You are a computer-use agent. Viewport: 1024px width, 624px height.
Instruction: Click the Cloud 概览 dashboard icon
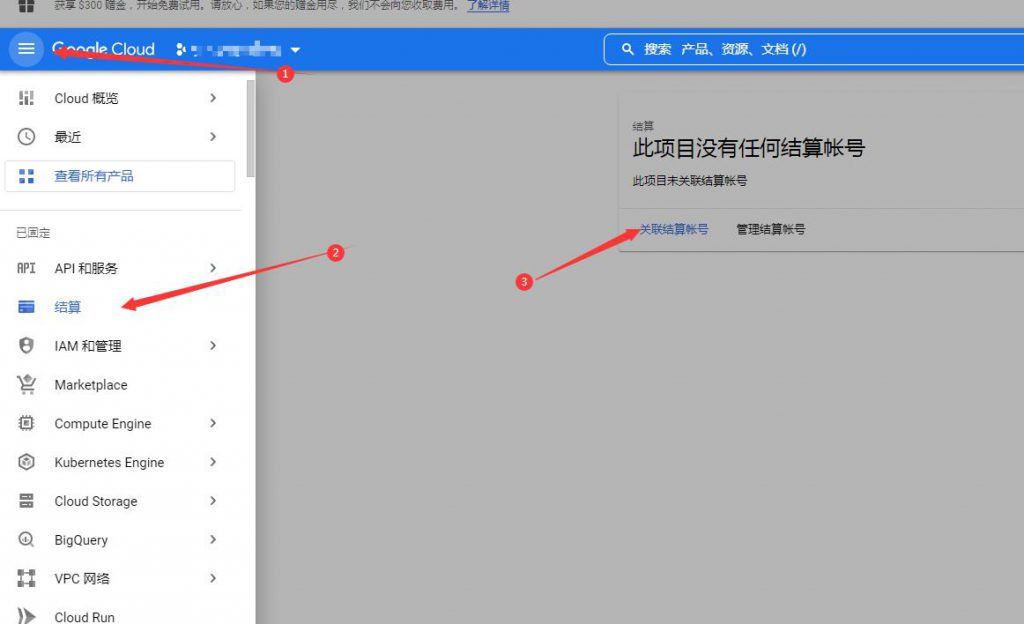point(27,98)
